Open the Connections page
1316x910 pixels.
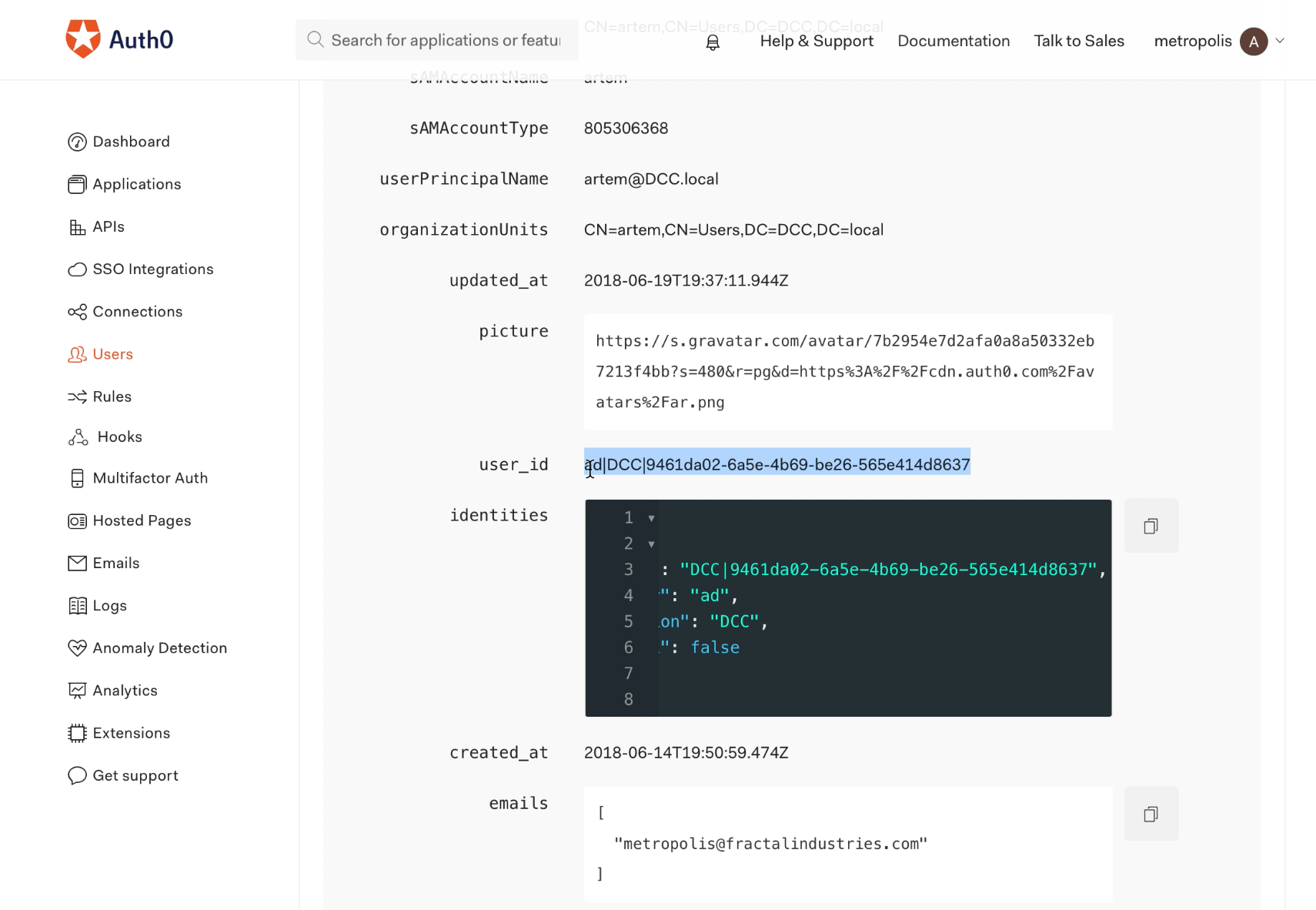(138, 312)
